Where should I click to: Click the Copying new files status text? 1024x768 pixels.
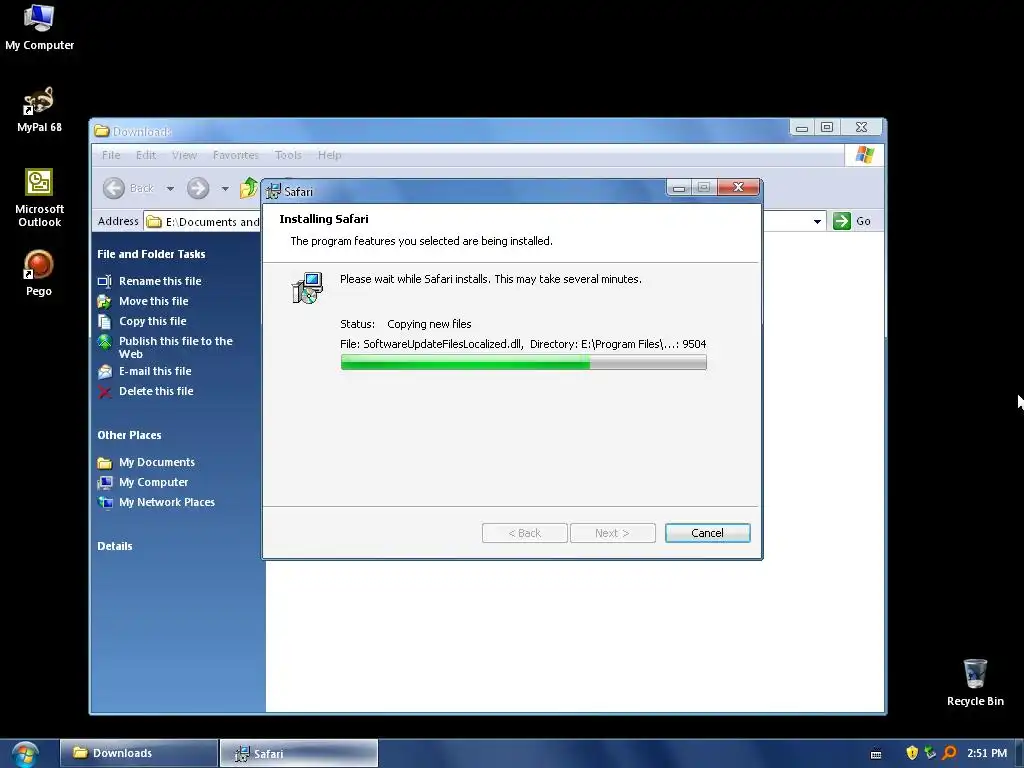click(429, 324)
